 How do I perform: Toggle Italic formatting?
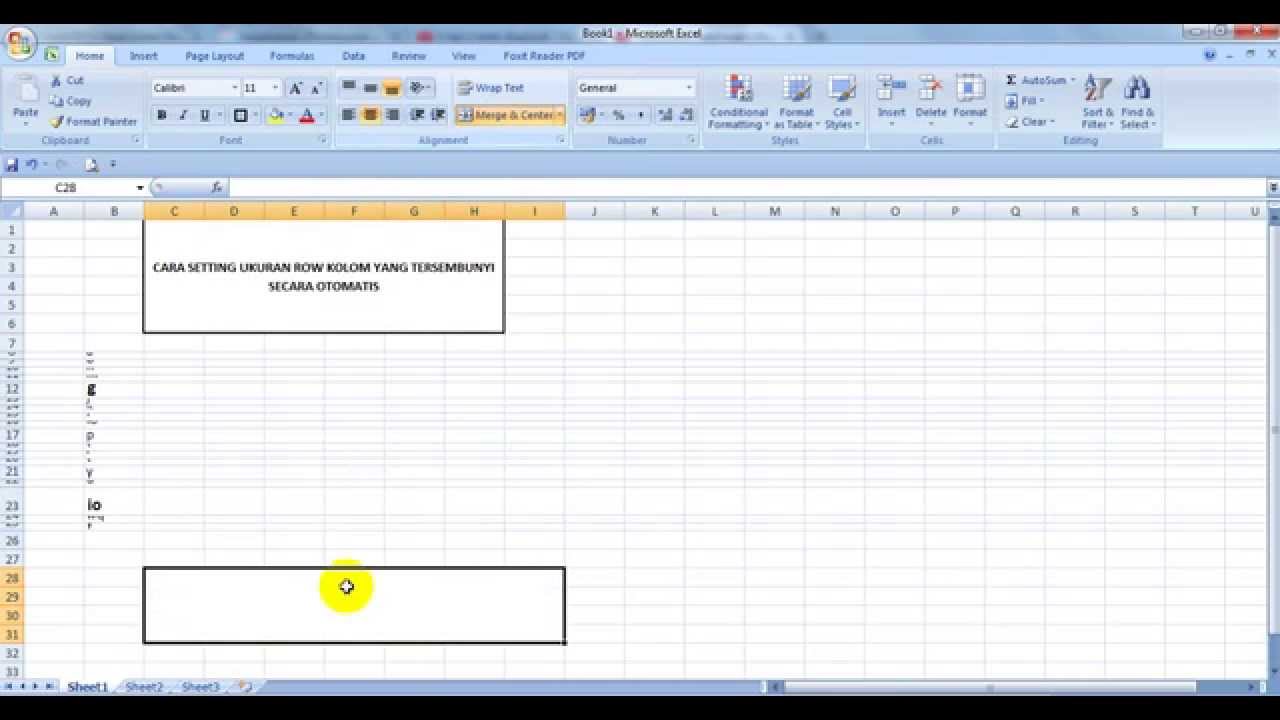(183, 115)
